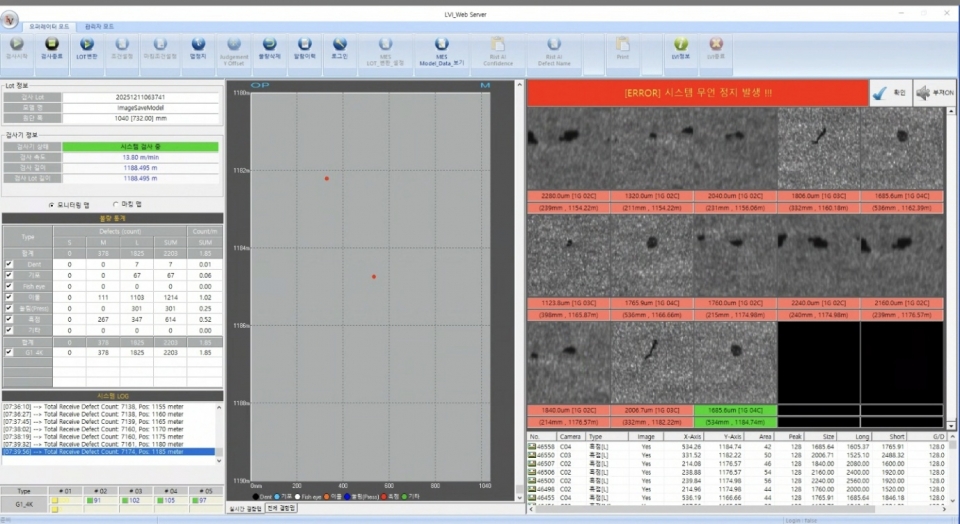The width and height of the screenshot is (960, 524).
Task: Select the 마킹 맵 radio button
Action: tap(116, 204)
